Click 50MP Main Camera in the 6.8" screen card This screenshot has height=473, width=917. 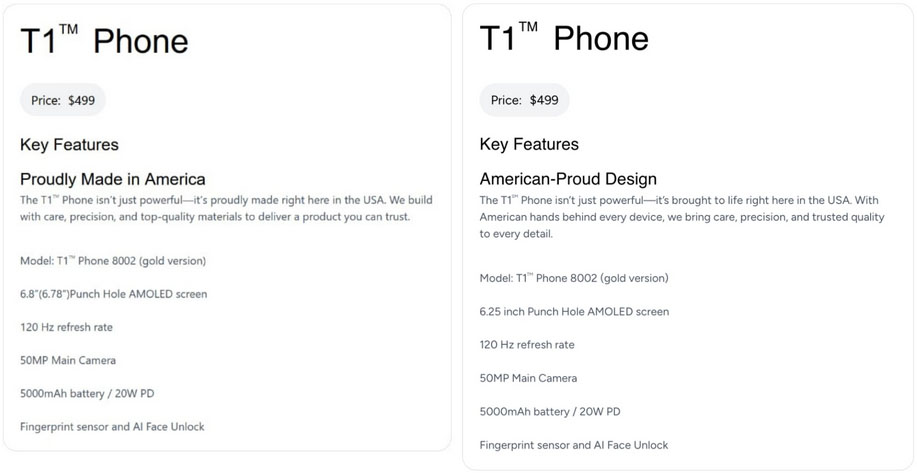click(x=68, y=360)
